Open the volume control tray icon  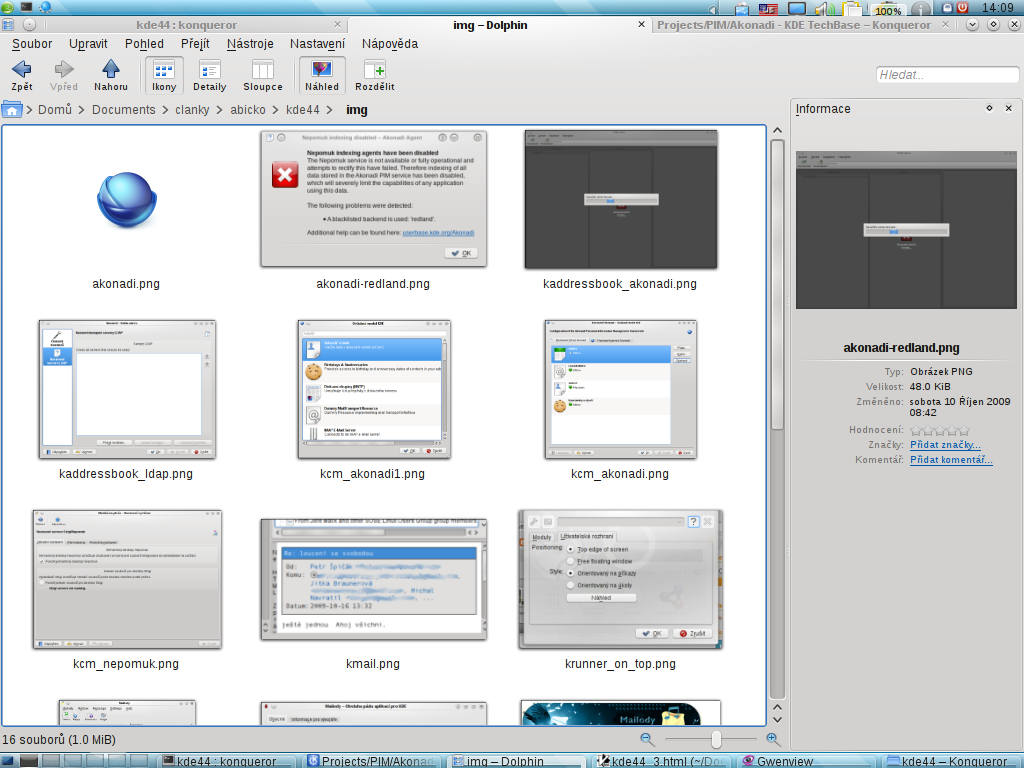(823, 9)
